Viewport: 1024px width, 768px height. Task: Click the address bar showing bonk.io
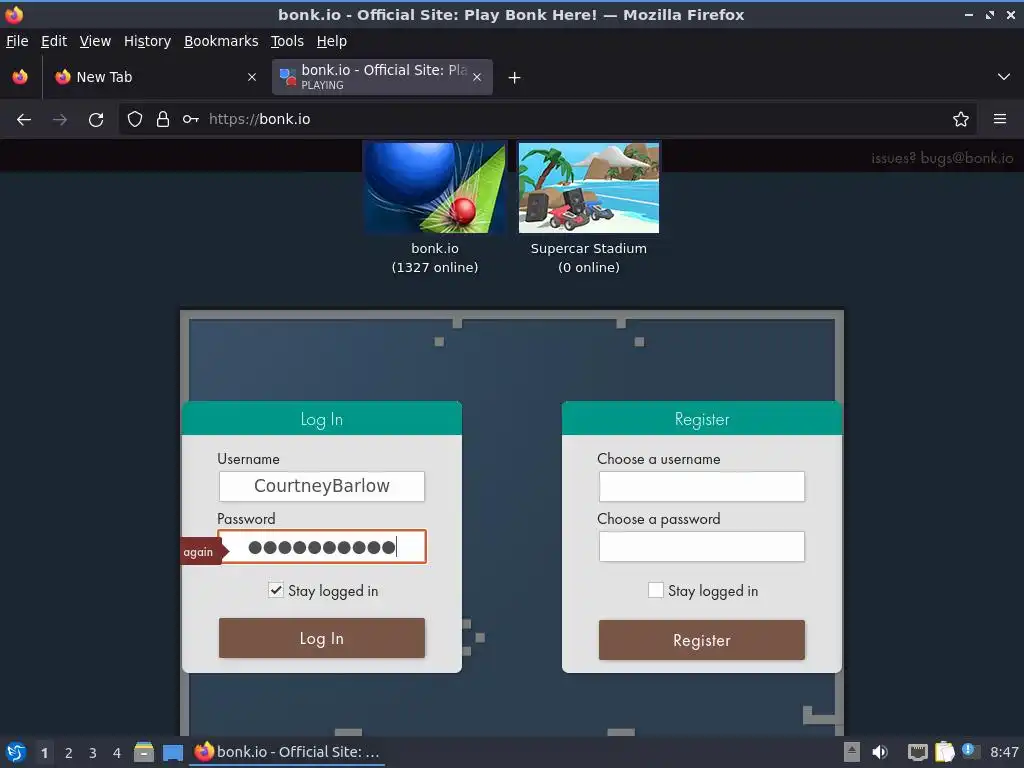point(547,119)
